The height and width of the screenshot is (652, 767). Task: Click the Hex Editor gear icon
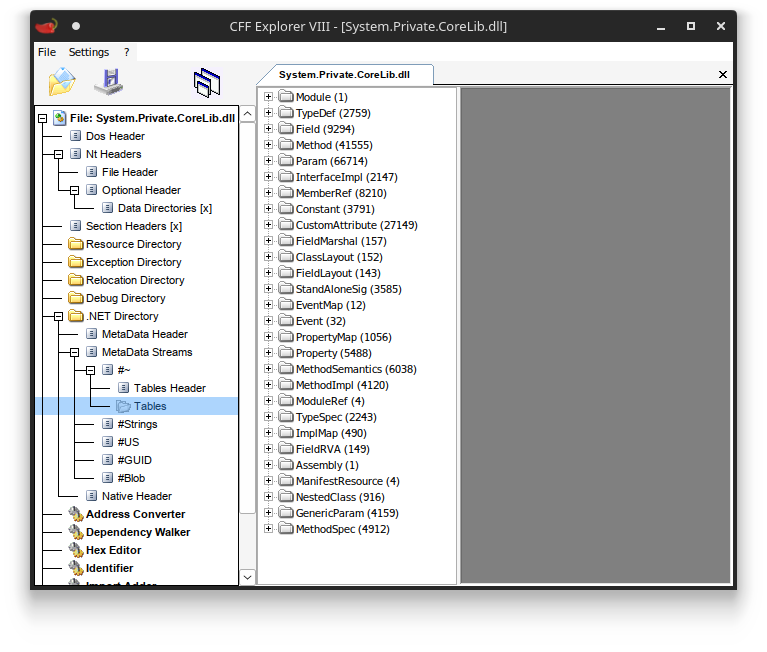[x=76, y=550]
